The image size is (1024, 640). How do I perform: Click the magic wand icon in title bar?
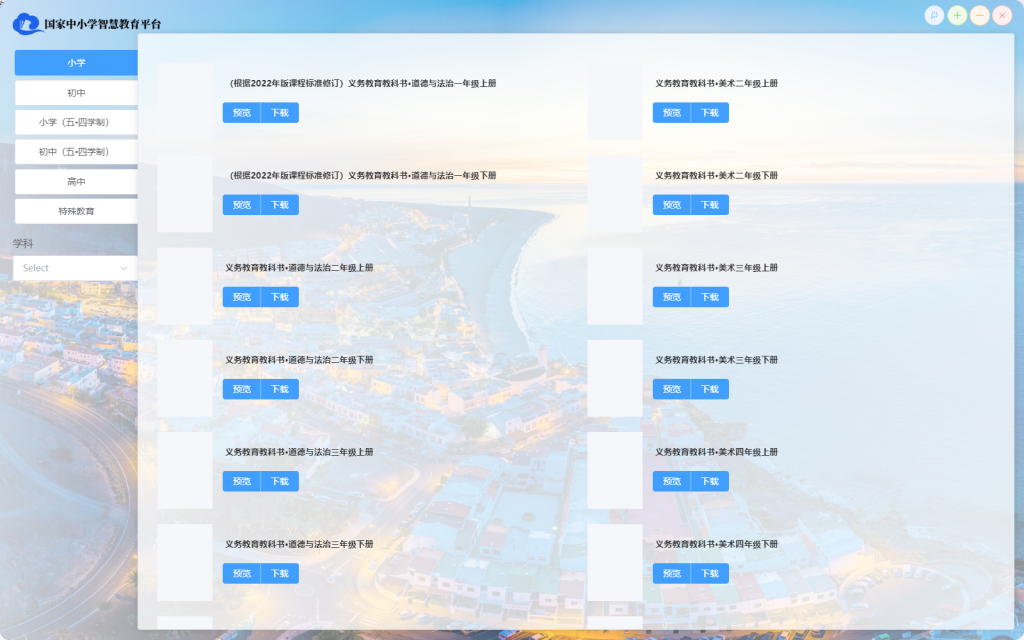[934, 15]
